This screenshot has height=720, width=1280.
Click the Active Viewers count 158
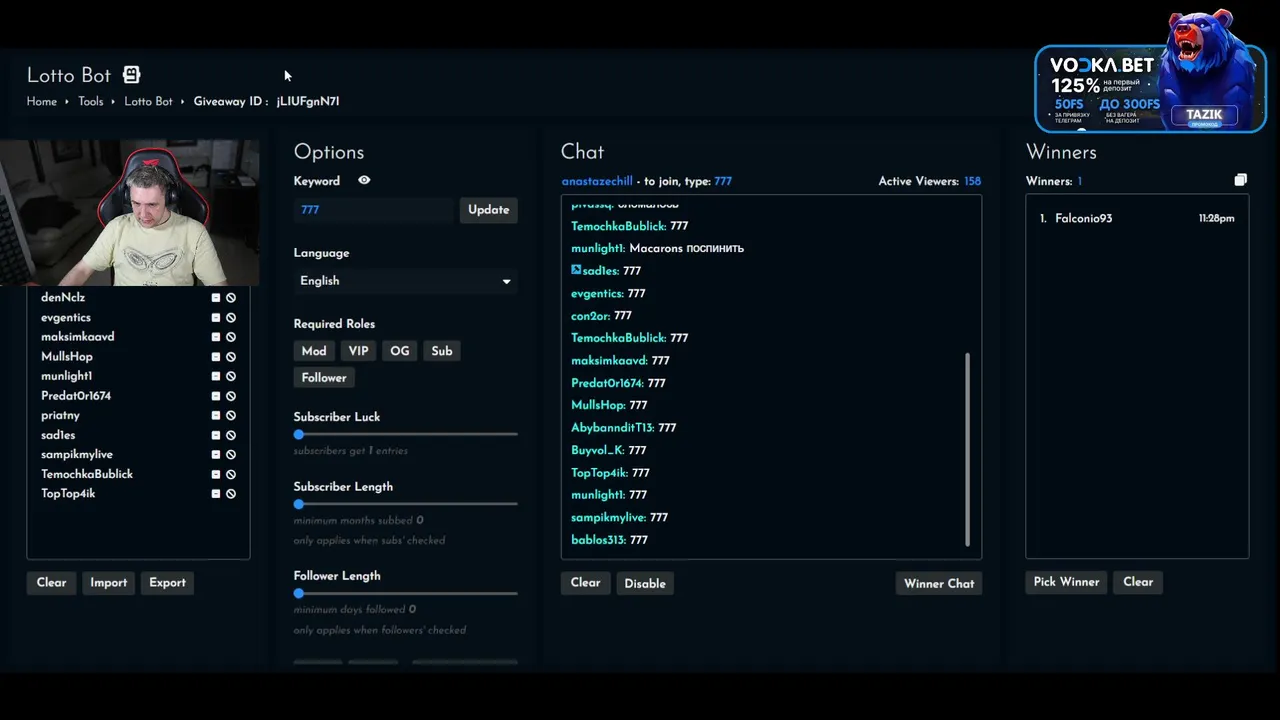pos(972,181)
